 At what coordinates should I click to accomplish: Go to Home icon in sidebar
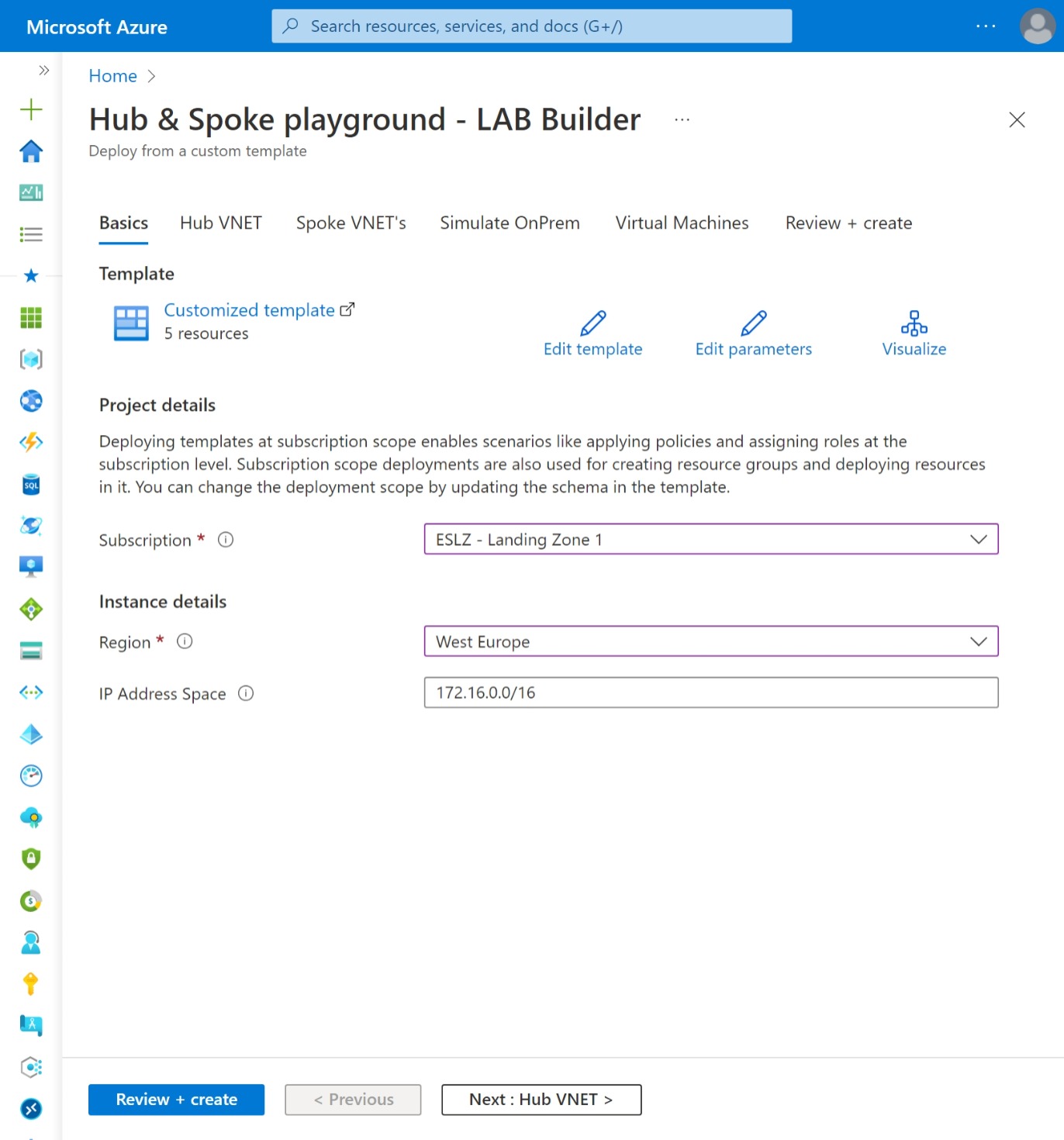pos(31,151)
